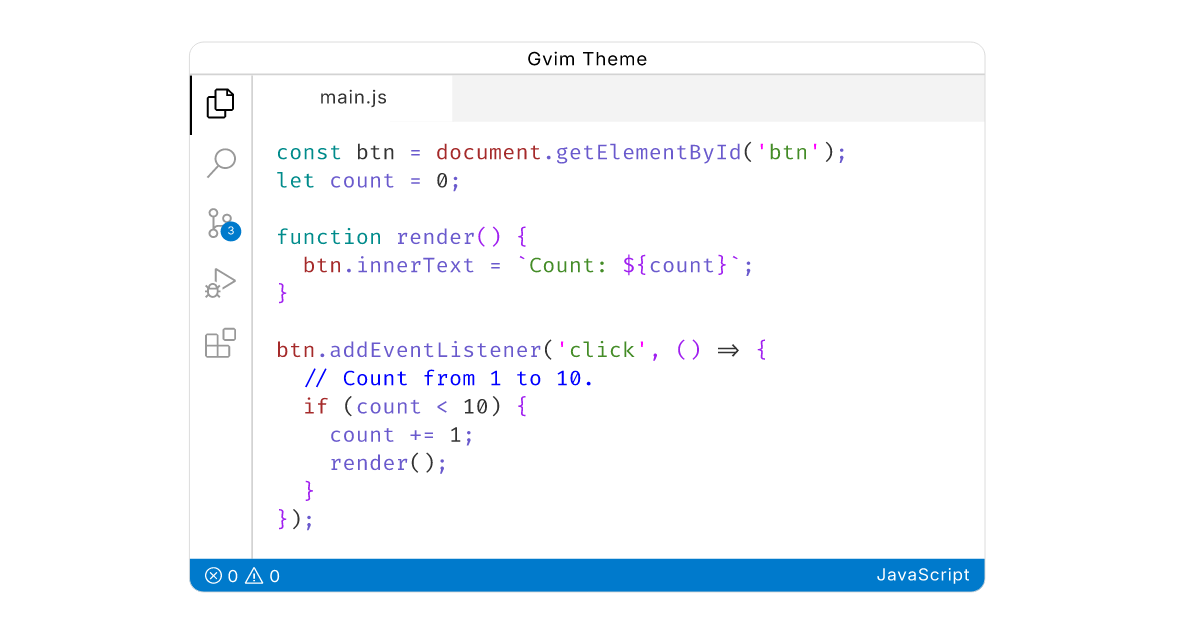Switch to the main.js tab
The height and width of the screenshot is (630, 1200).
(353, 98)
